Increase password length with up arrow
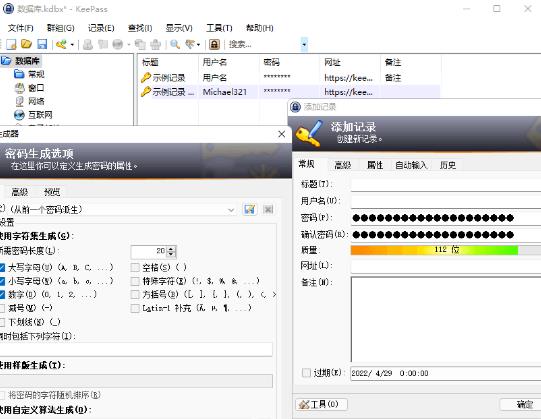 [x=171, y=249]
